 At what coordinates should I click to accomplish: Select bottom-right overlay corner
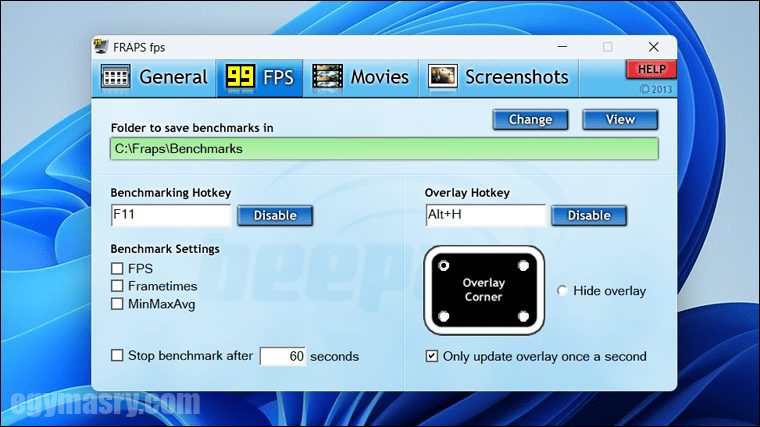click(523, 316)
